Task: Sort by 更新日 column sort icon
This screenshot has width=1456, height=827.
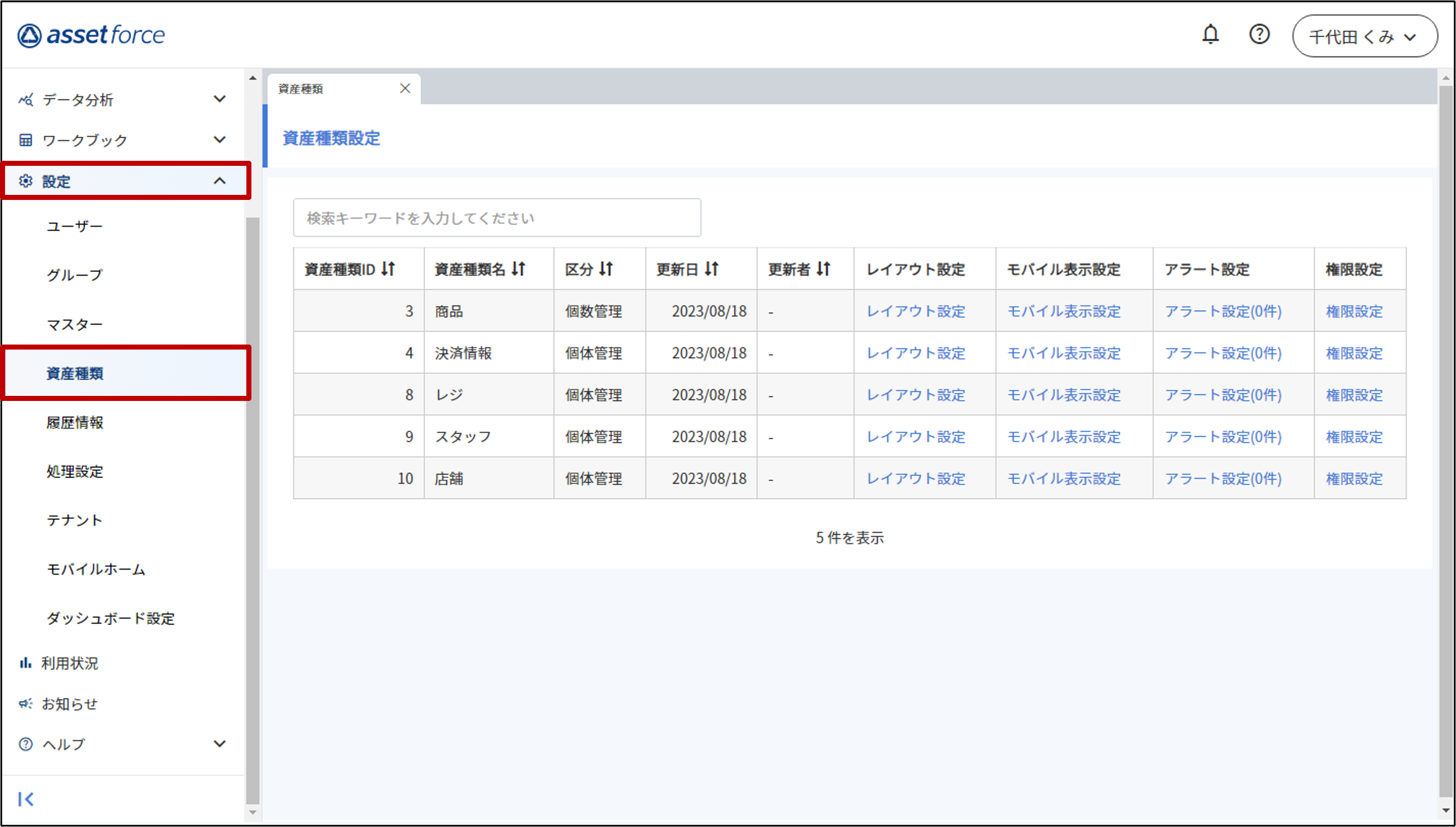Action: 712,269
